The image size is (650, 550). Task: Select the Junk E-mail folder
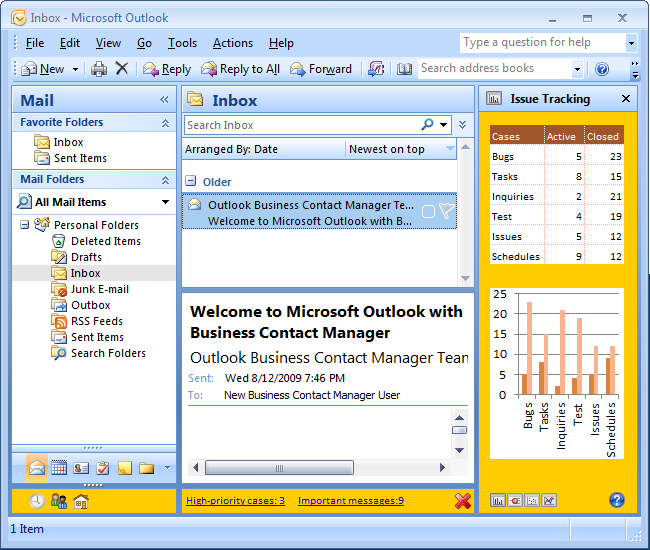click(90, 289)
